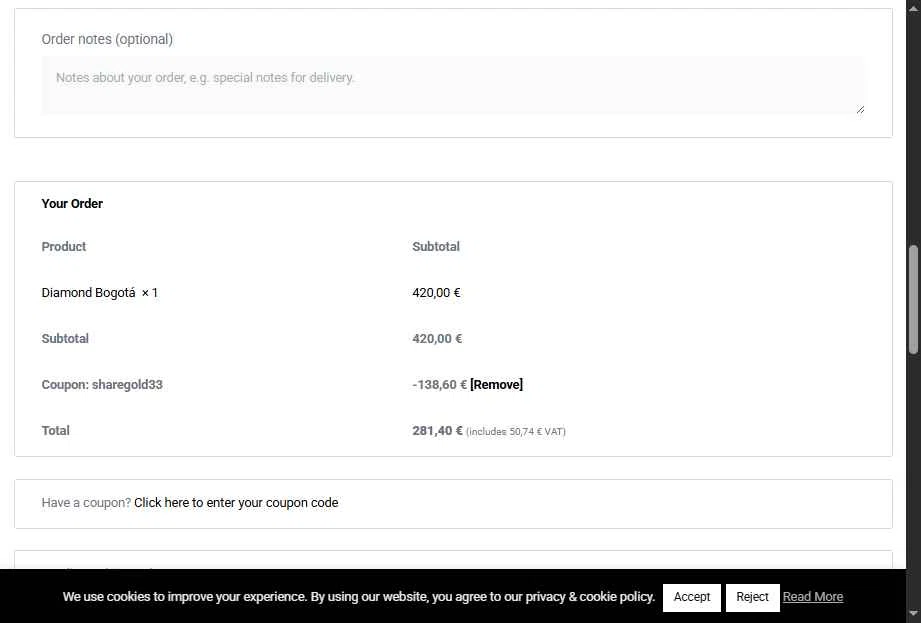Image resolution: width=921 pixels, height=623 pixels.
Task: Click the resize grip of the notes box
Action: point(860,109)
